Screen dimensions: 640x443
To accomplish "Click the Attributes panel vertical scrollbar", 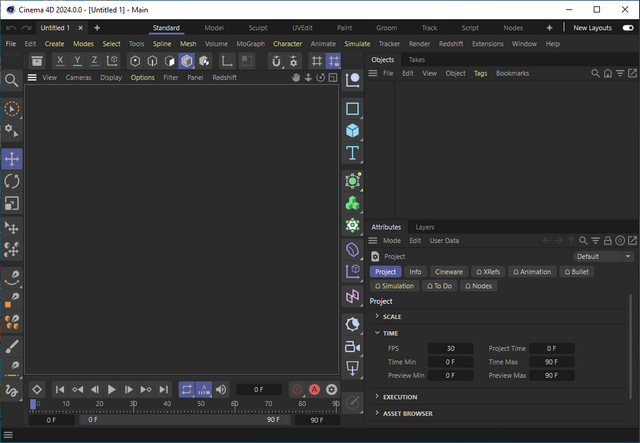I will point(631,346).
